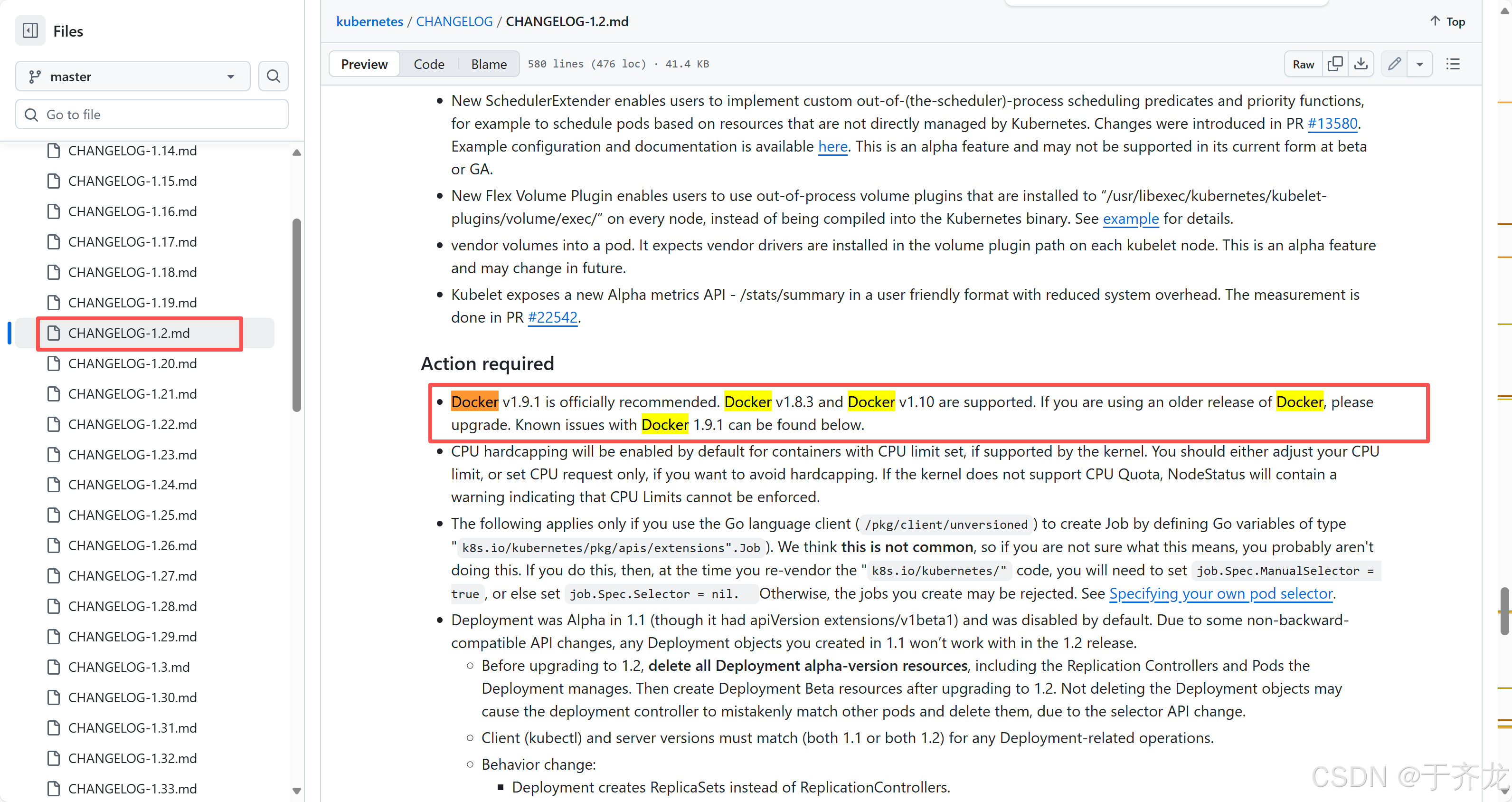The height and width of the screenshot is (802, 1512).
Task: Open pull request #22542 link
Action: click(552, 317)
